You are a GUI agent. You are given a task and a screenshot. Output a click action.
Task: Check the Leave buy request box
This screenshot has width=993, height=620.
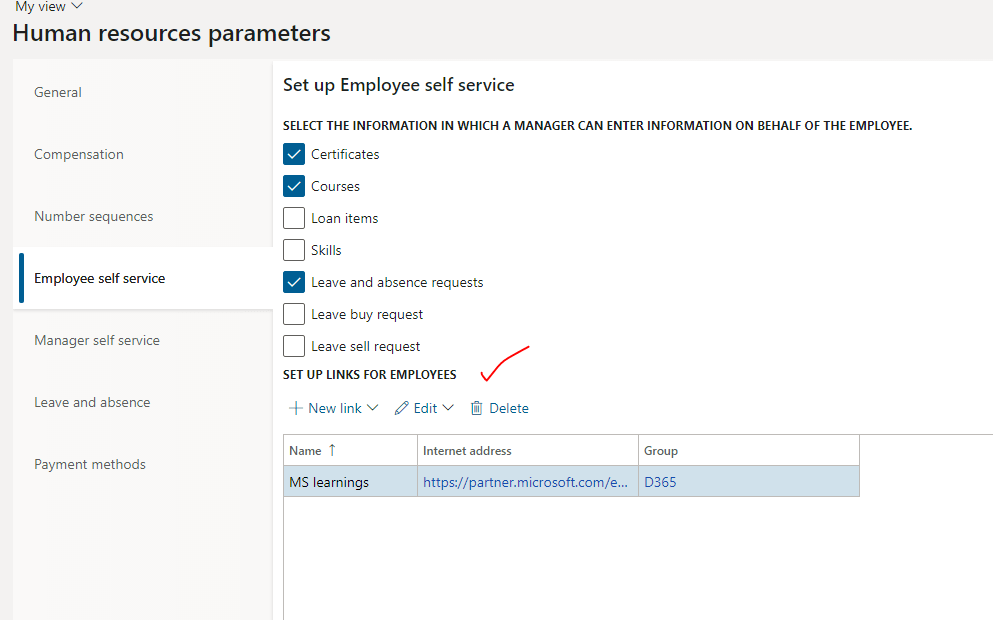coord(294,314)
